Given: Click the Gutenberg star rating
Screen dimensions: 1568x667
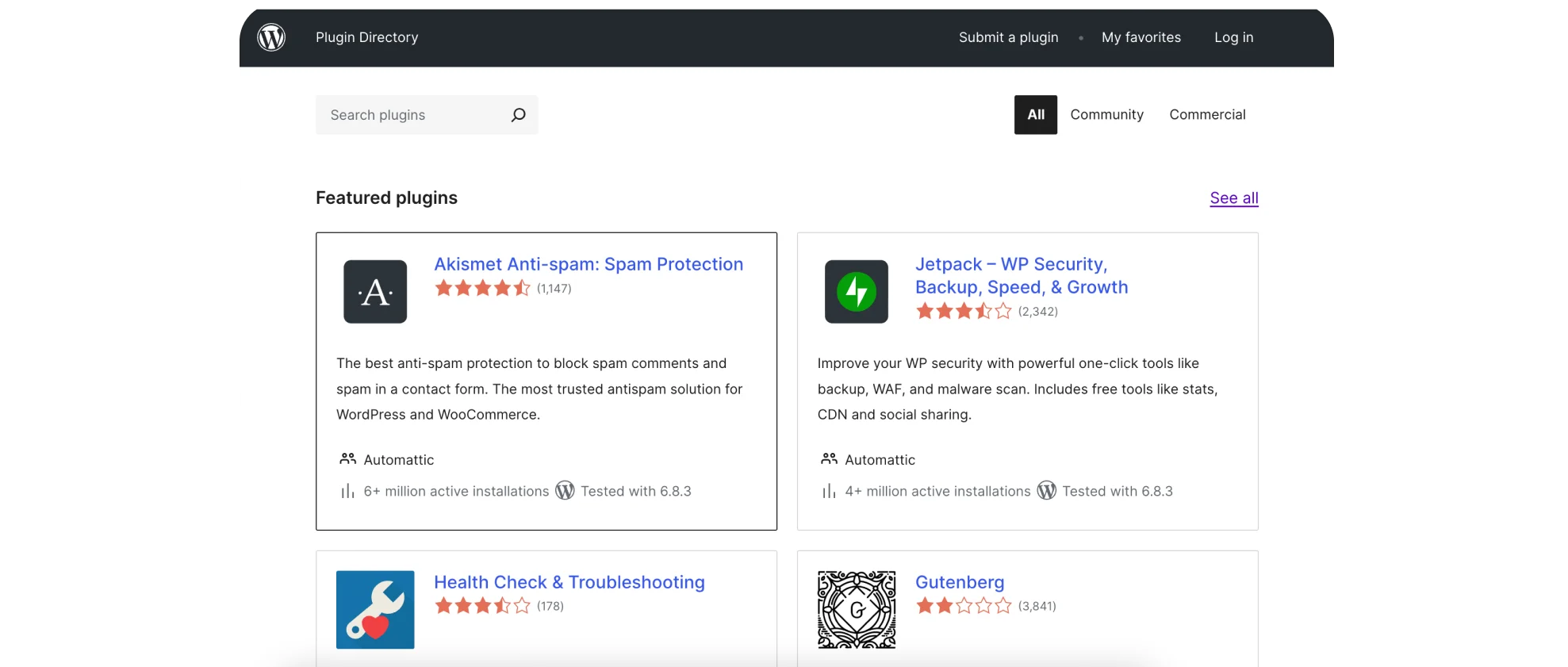Looking at the screenshot, I should (964, 606).
